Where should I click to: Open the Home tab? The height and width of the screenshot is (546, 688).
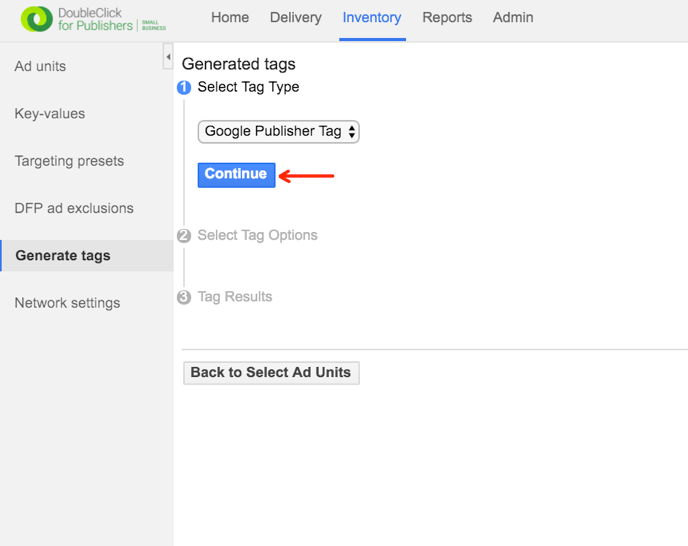(x=230, y=18)
